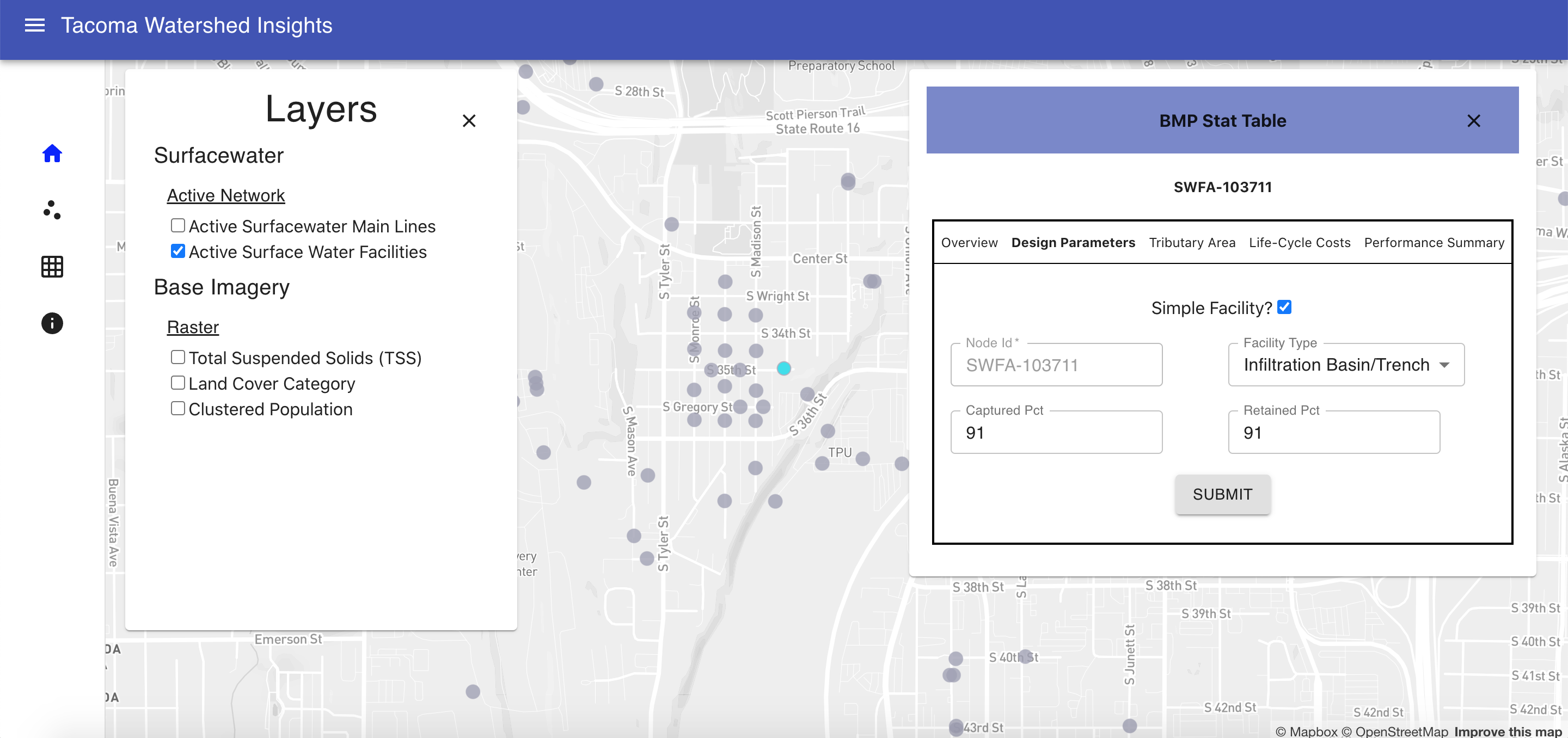This screenshot has height=738, width=1568.
Task: Open the scatter dots sidebar icon
Action: coord(52,210)
